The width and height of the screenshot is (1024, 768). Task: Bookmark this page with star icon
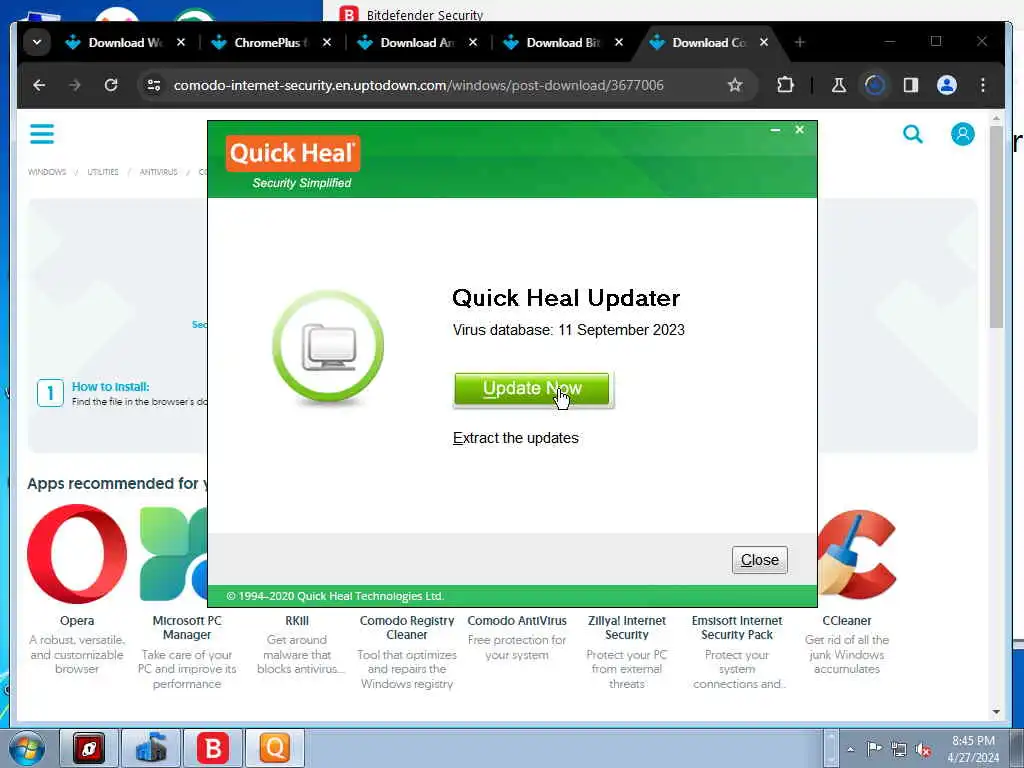click(x=735, y=85)
